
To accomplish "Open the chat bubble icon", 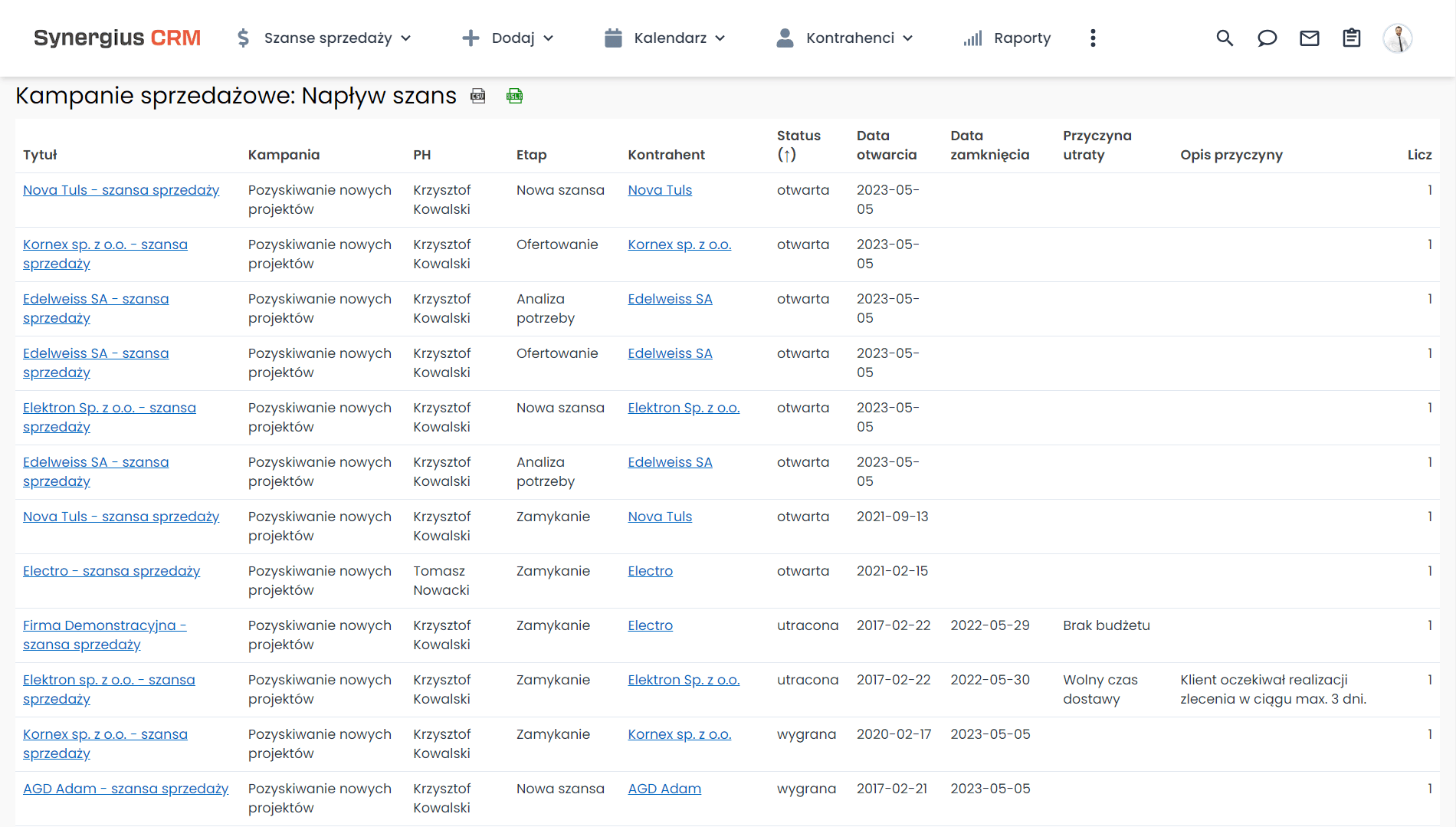I will pos(1267,38).
